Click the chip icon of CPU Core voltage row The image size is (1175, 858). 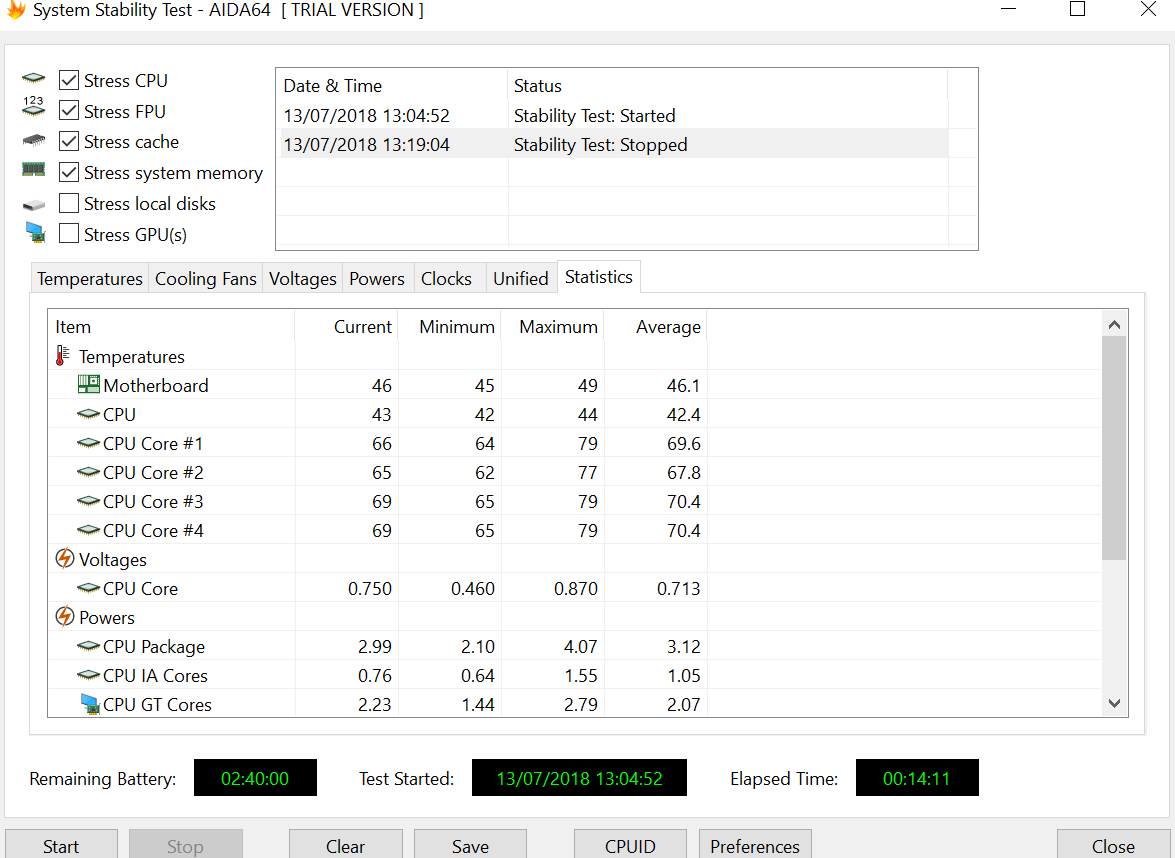coord(88,588)
